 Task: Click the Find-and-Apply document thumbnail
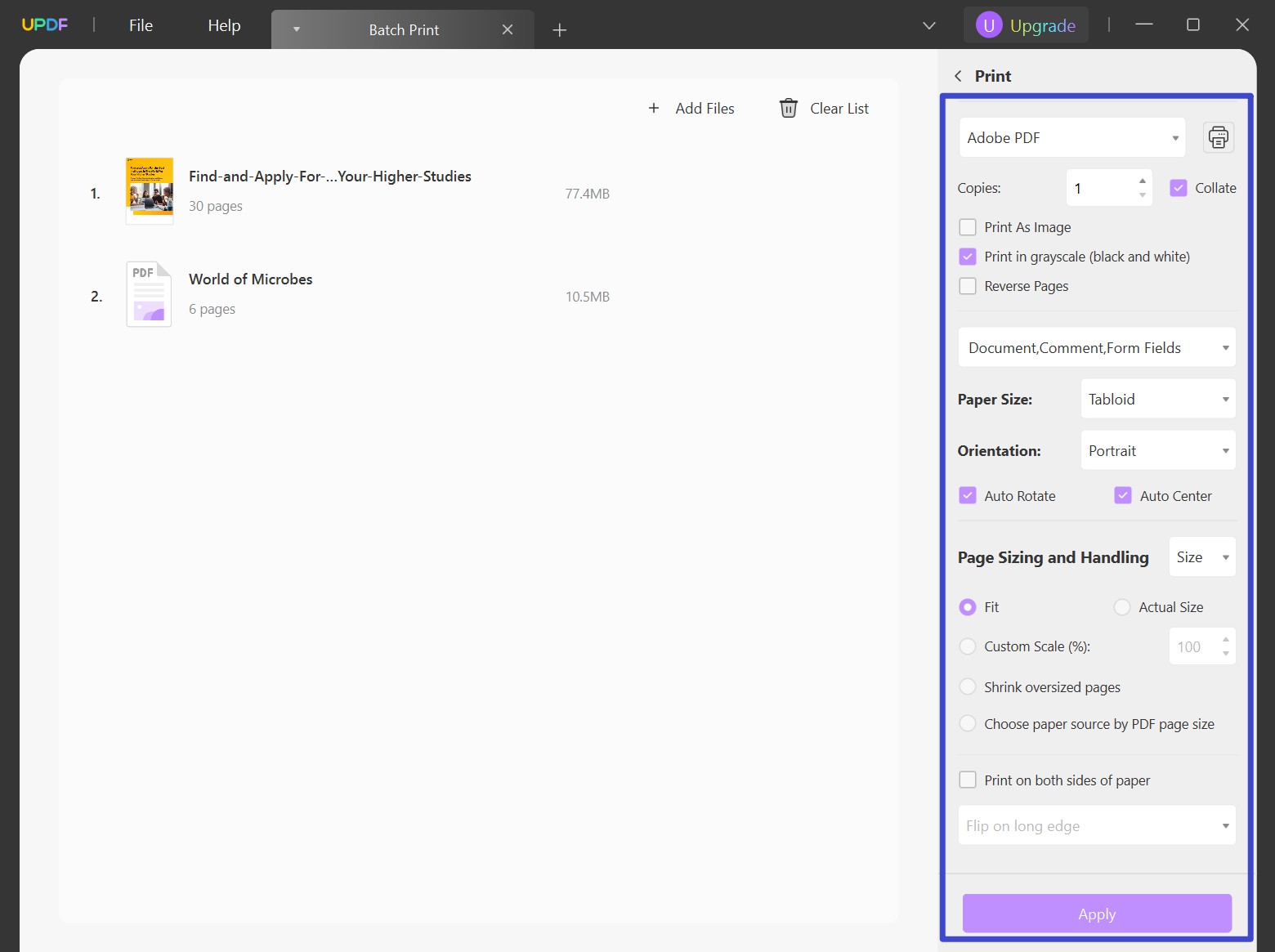point(149,190)
